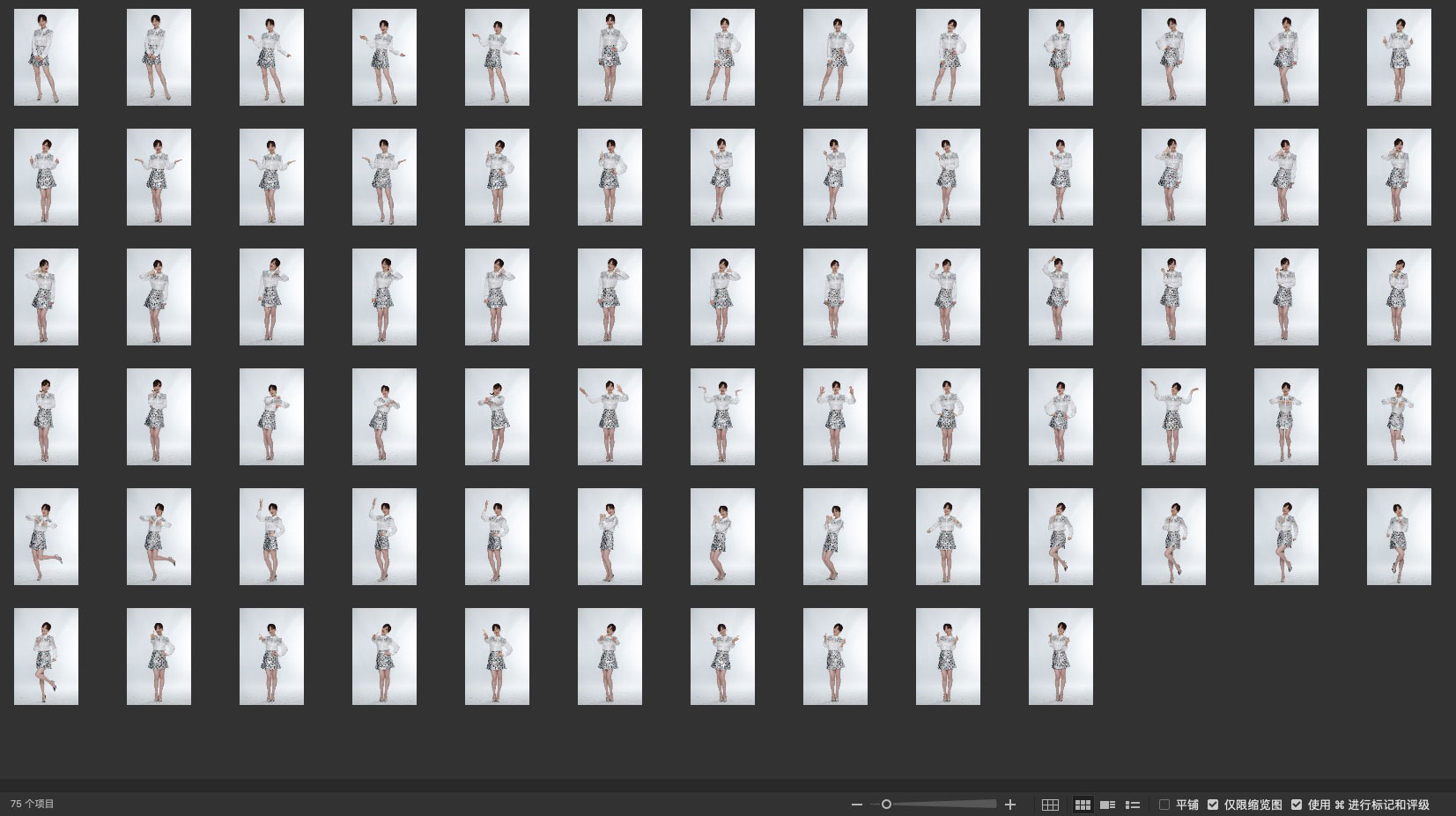
Task: Click the 75 个项目 status text
Action: point(33,804)
